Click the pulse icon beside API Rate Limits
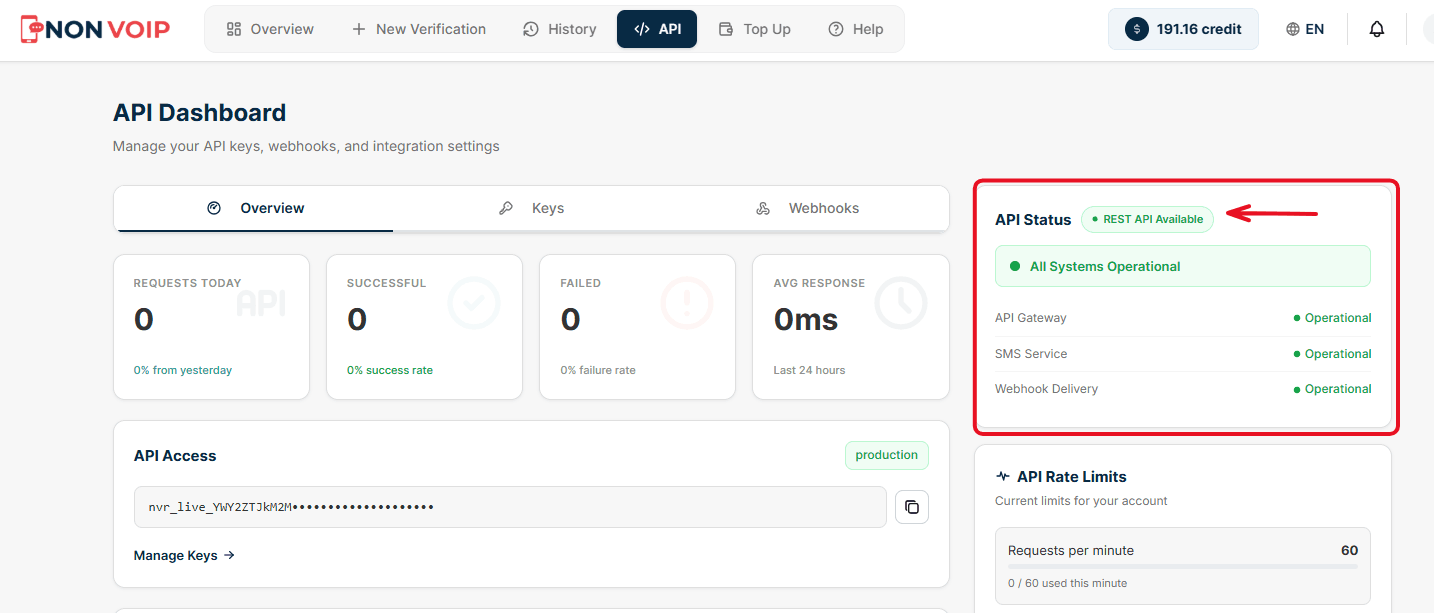The image size is (1434, 613). [x=1003, y=477]
